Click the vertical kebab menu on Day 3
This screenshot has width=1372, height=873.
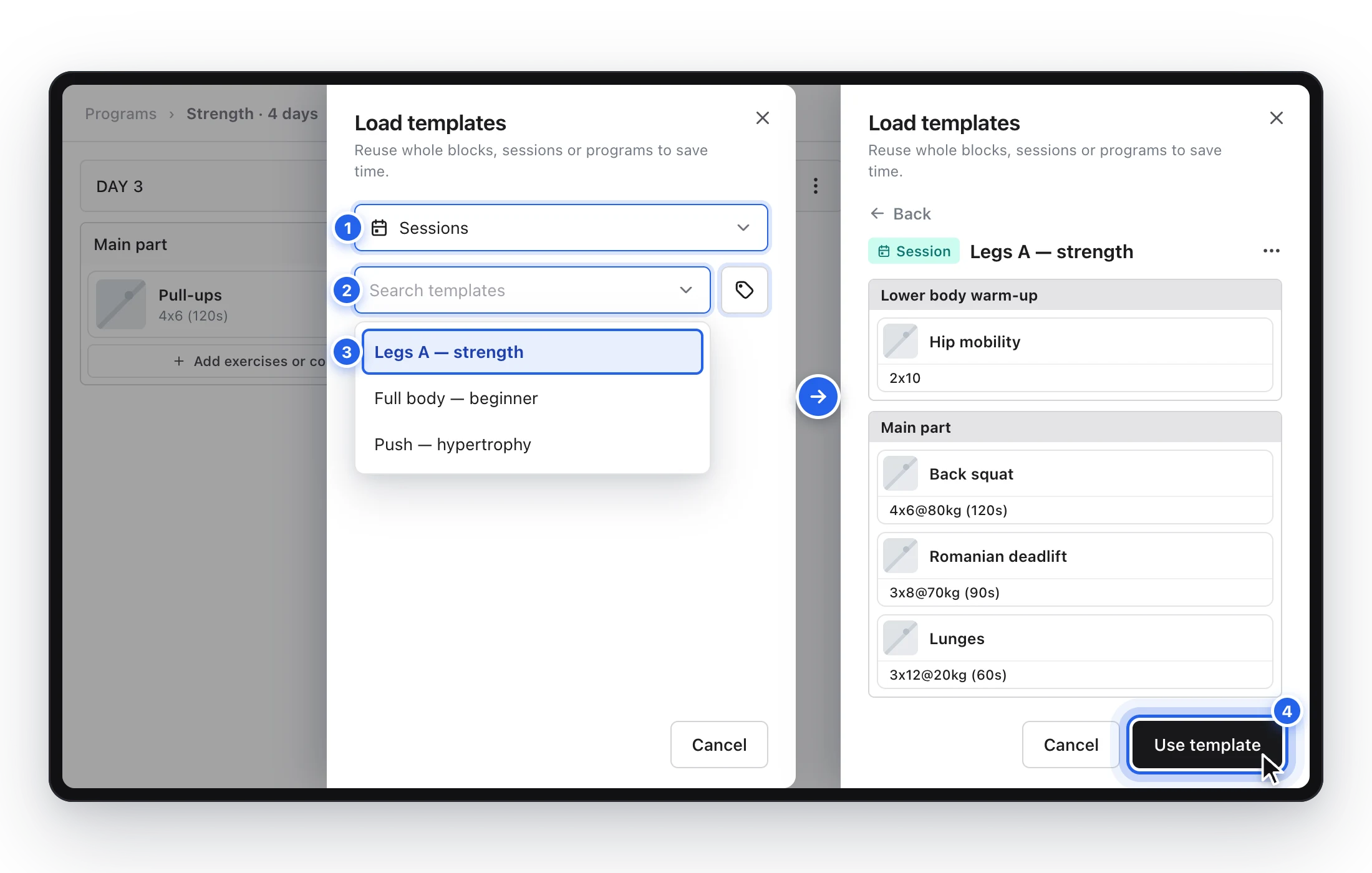coord(815,186)
